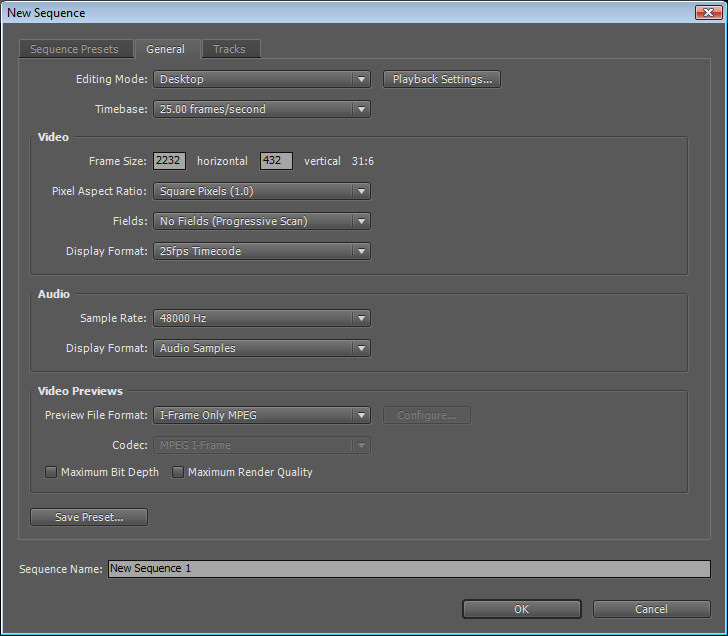Switch to the Sequence Presets tab
The width and height of the screenshot is (728, 636).
[74, 49]
